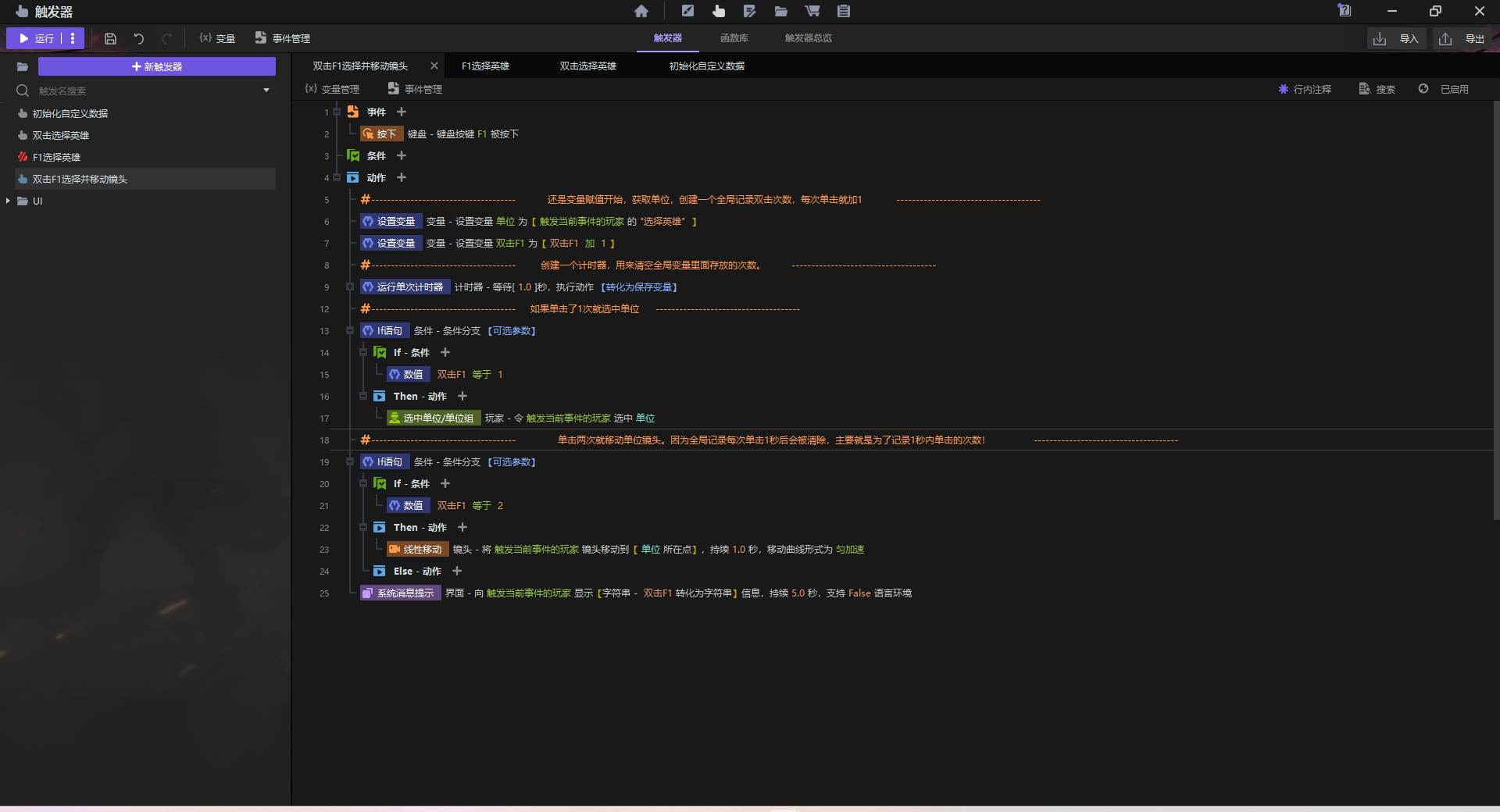
Task: Add an action on line 22 Then - 动作
Action: coord(462,527)
